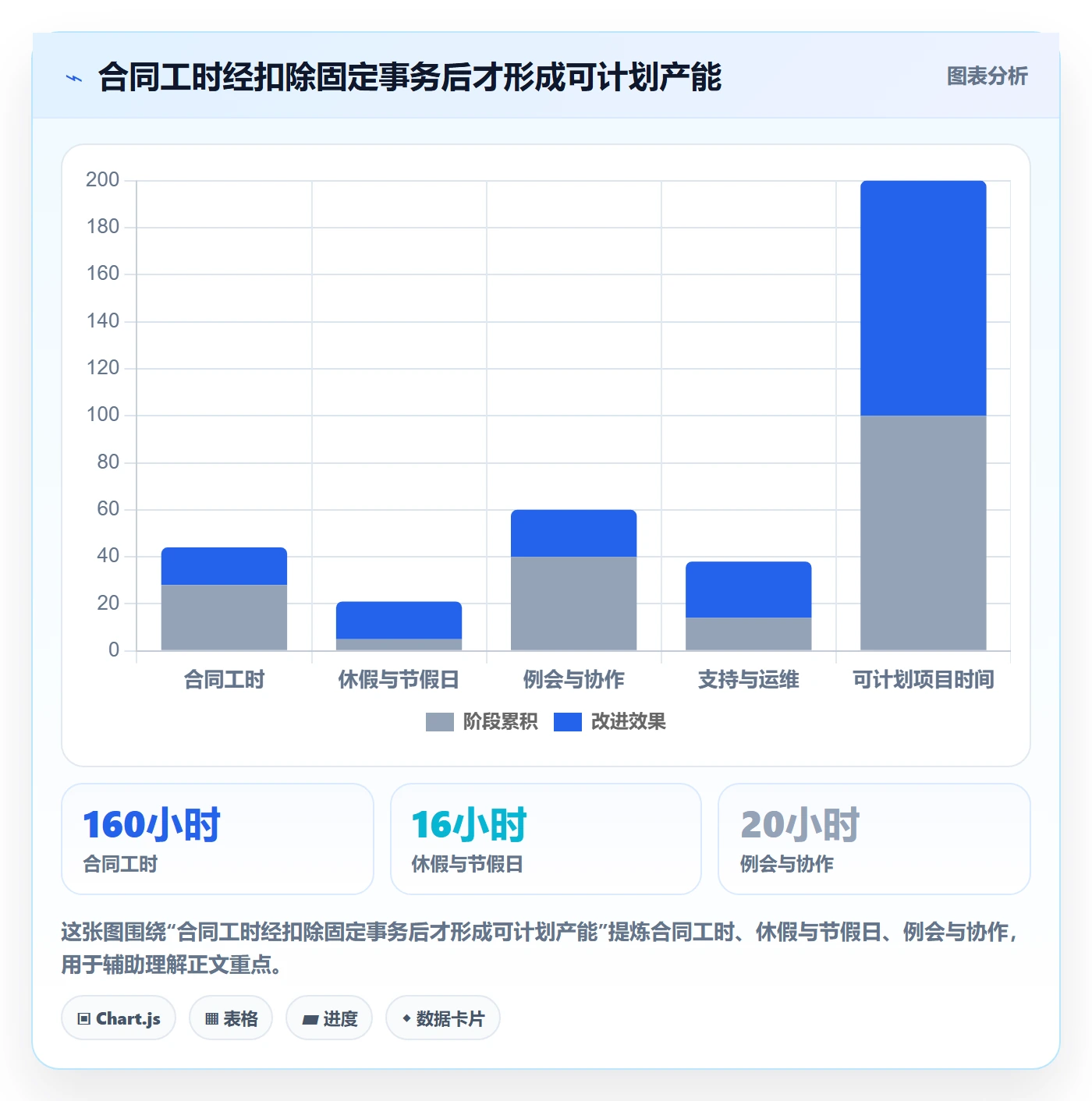Click the square icon in Chart.js tag
Image resolution: width=1092 pixels, height=1101 pixels.
[84, 1018]
